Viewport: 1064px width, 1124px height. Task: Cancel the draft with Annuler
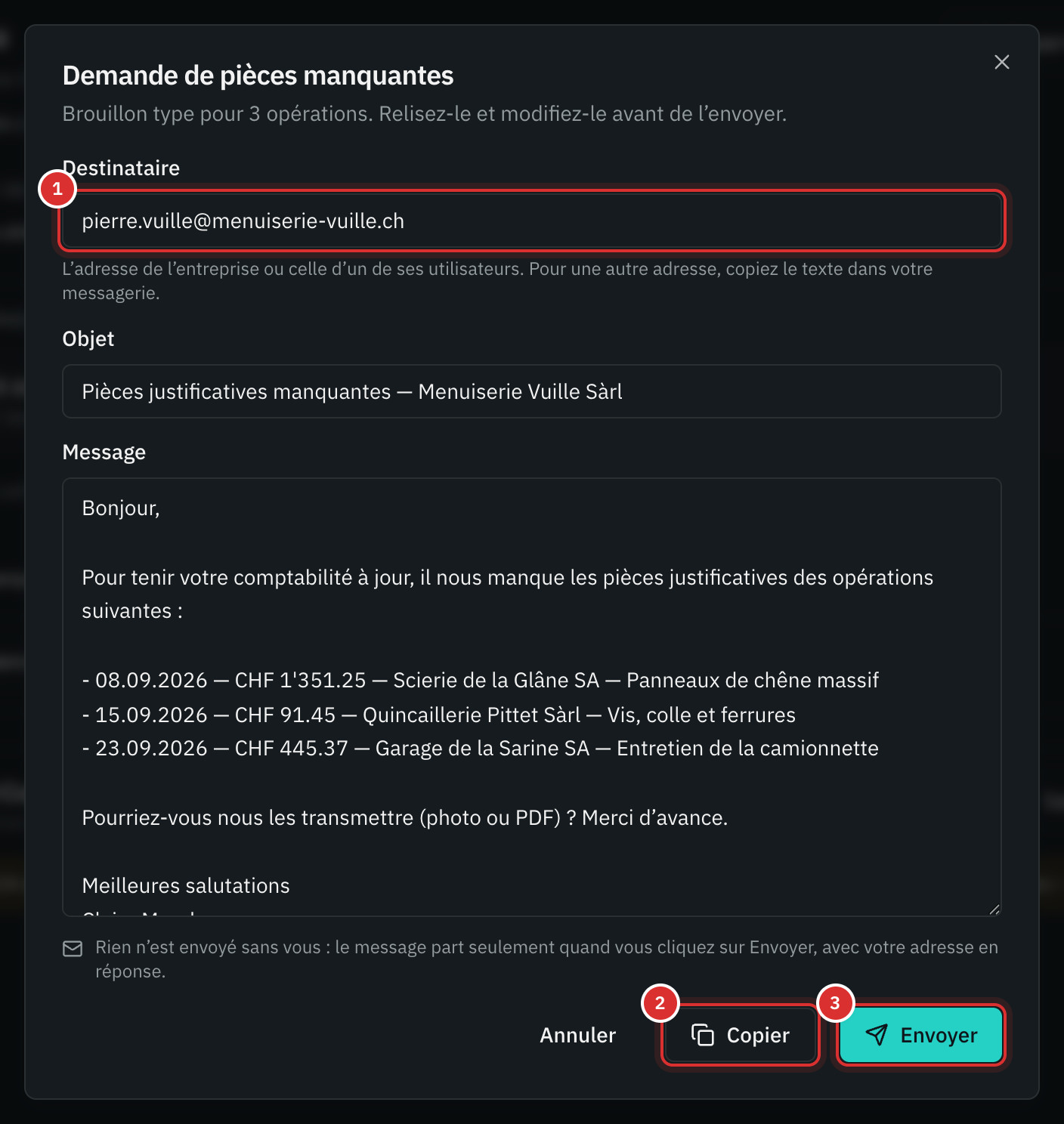pos(578,1035)
